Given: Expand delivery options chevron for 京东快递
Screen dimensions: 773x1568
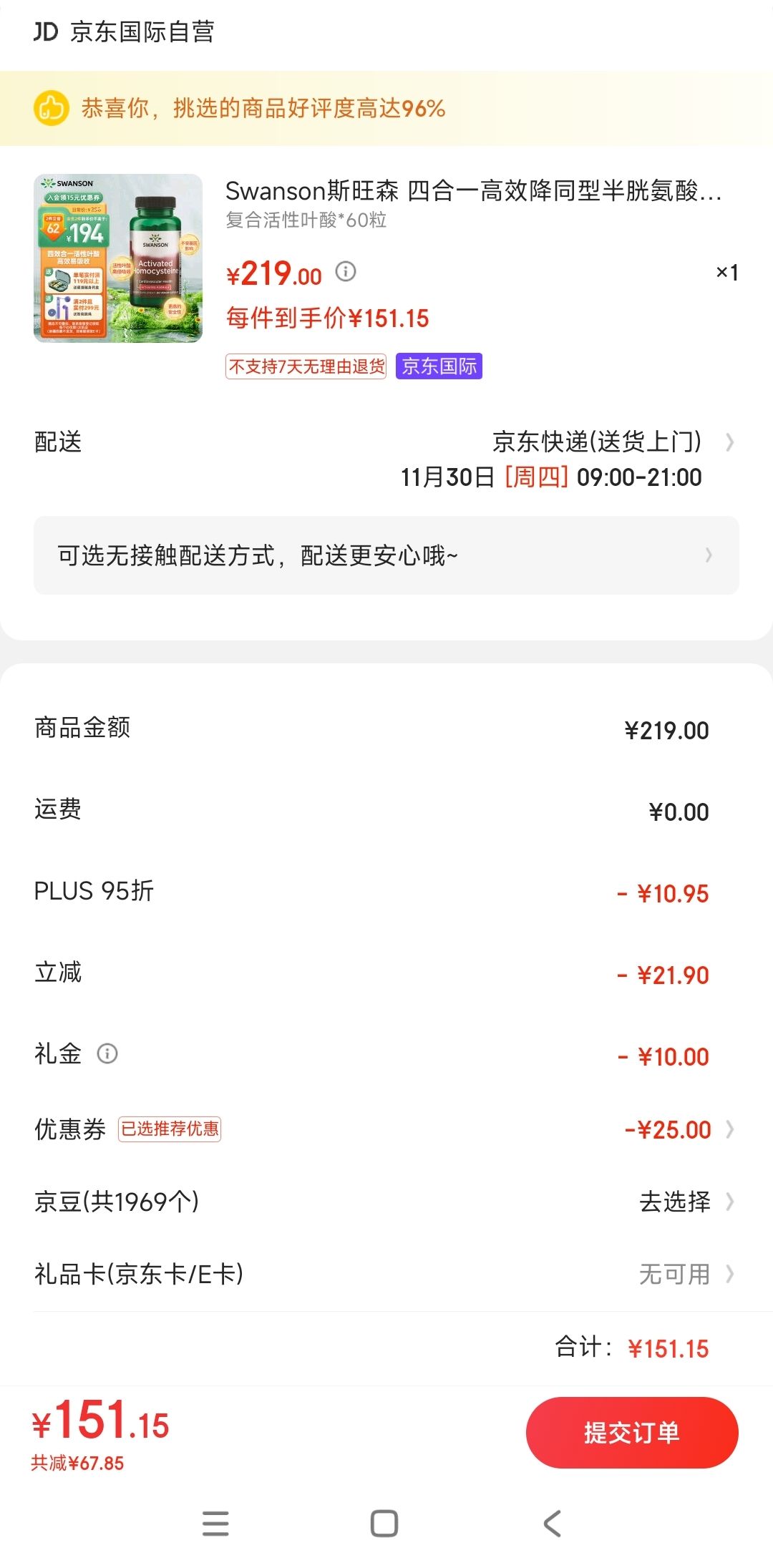Looking at the screenshot, I should coord(729,442).
